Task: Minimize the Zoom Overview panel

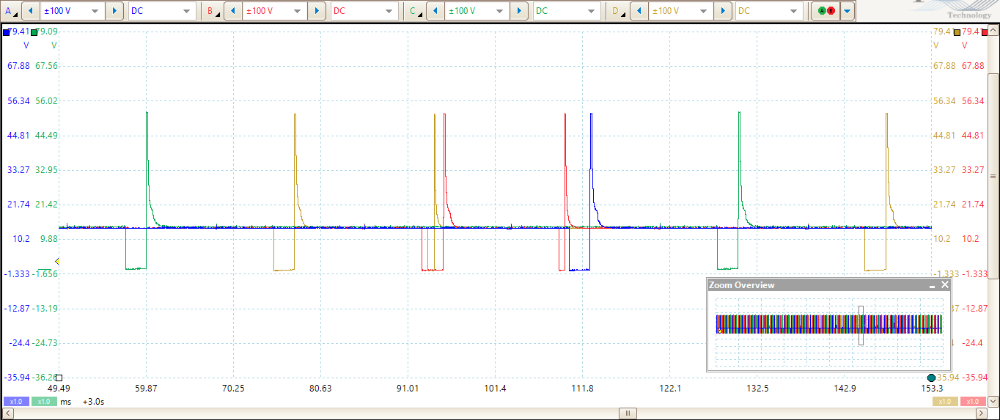Action: (931, 285)
